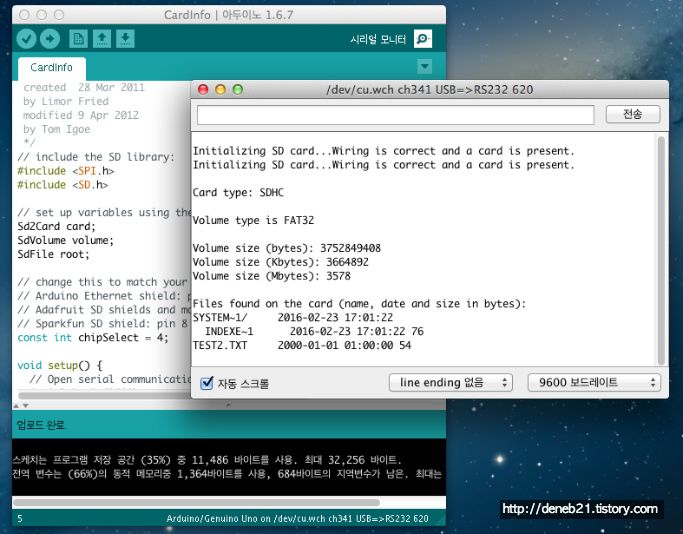Click the console line showing 11,486 bytes used
The height and width of the screenshot is (534, 683).
(x=207, y=460)
